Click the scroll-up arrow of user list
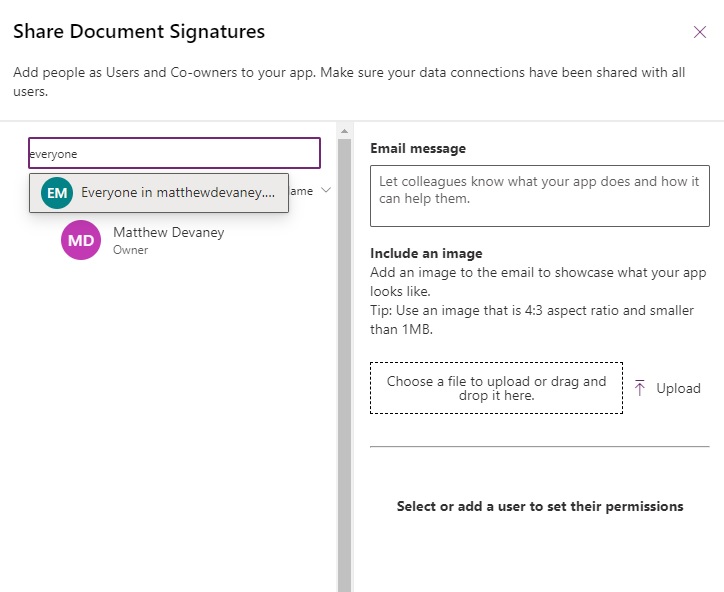 pos(345,131)
